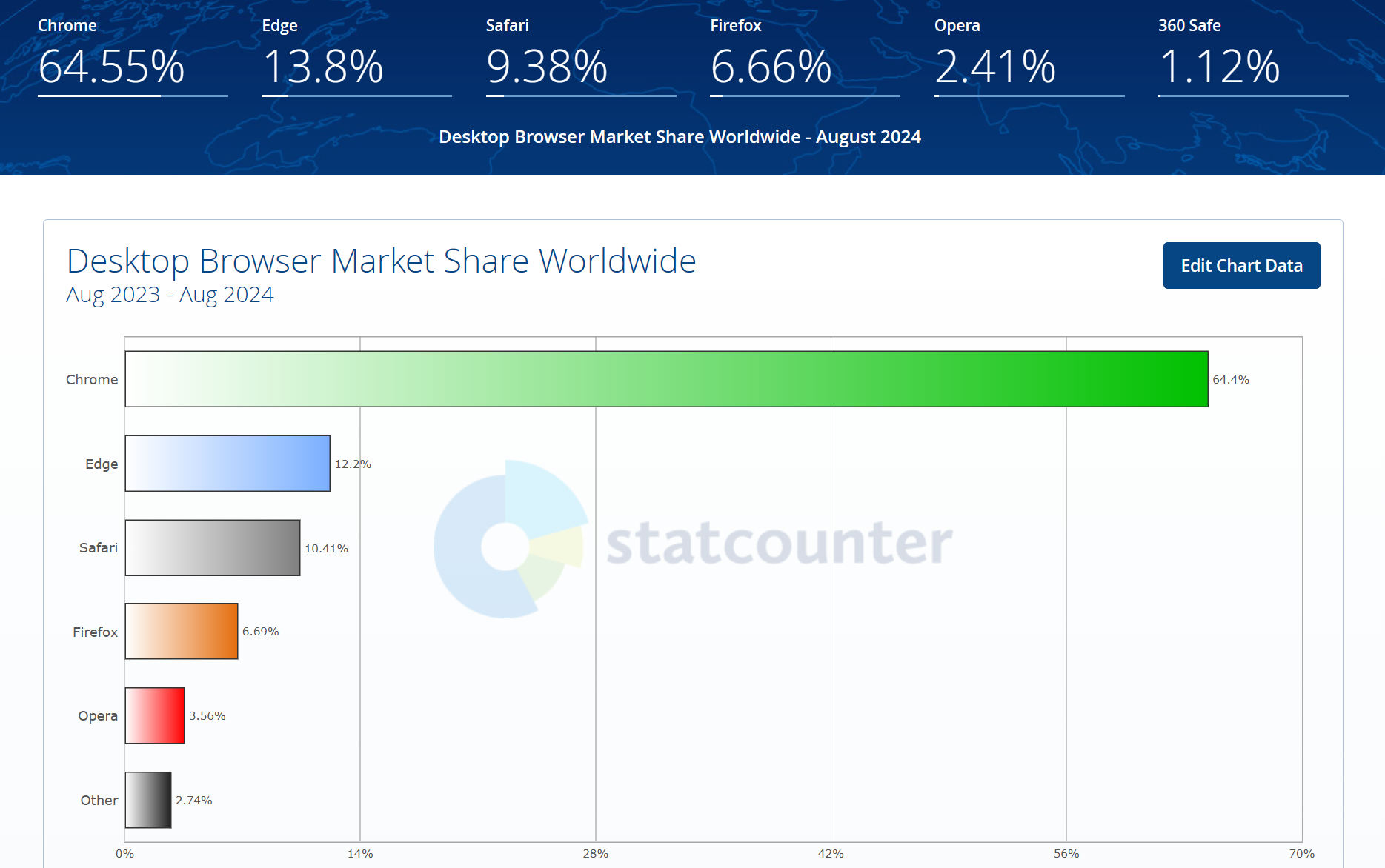This screenshot has height=868, width=1385.
Task: Select the Safari label on the chart axis
Action: (x=99, y=548)
